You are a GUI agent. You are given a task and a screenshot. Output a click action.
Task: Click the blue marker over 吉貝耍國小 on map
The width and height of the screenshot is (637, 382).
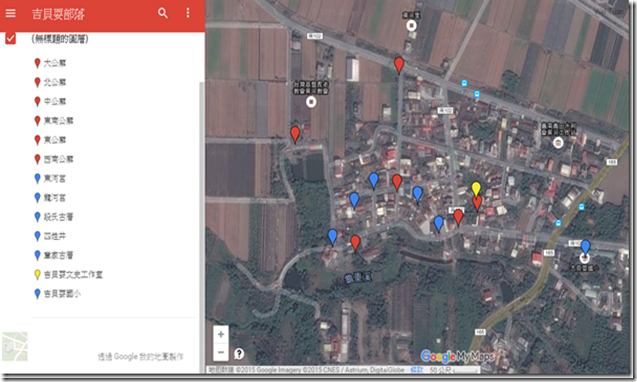585,247
